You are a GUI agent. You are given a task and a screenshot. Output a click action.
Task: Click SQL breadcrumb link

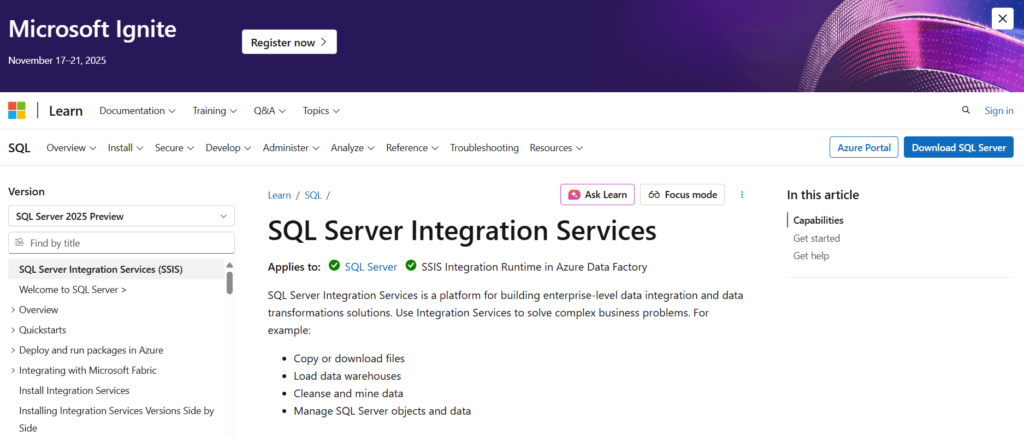coord(313,195)
